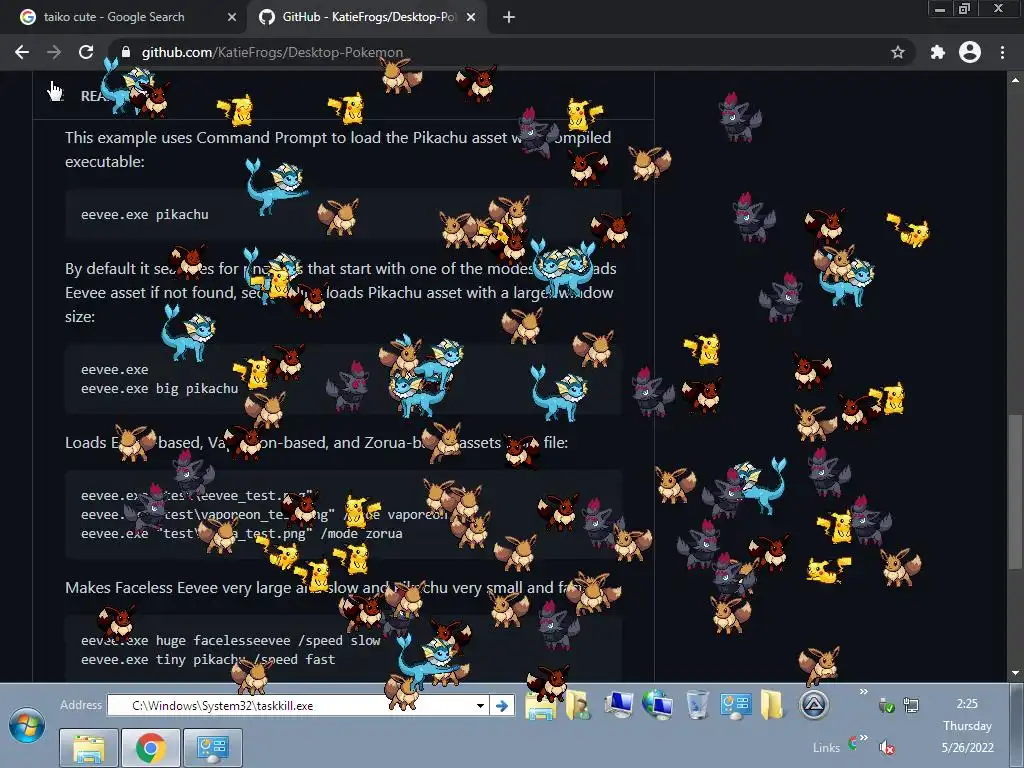
Task: Close the GitHub Desktop-Pokemon tab
Action: 471,18
